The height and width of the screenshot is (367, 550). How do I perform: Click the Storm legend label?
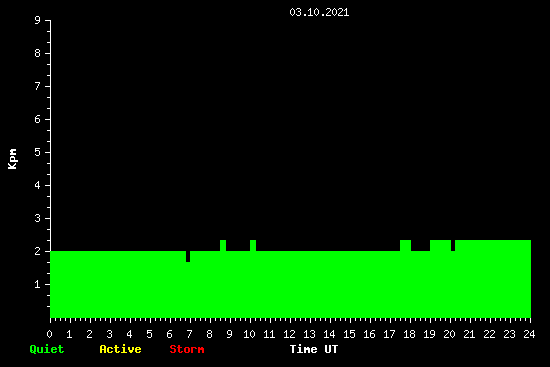click(187, 349)
